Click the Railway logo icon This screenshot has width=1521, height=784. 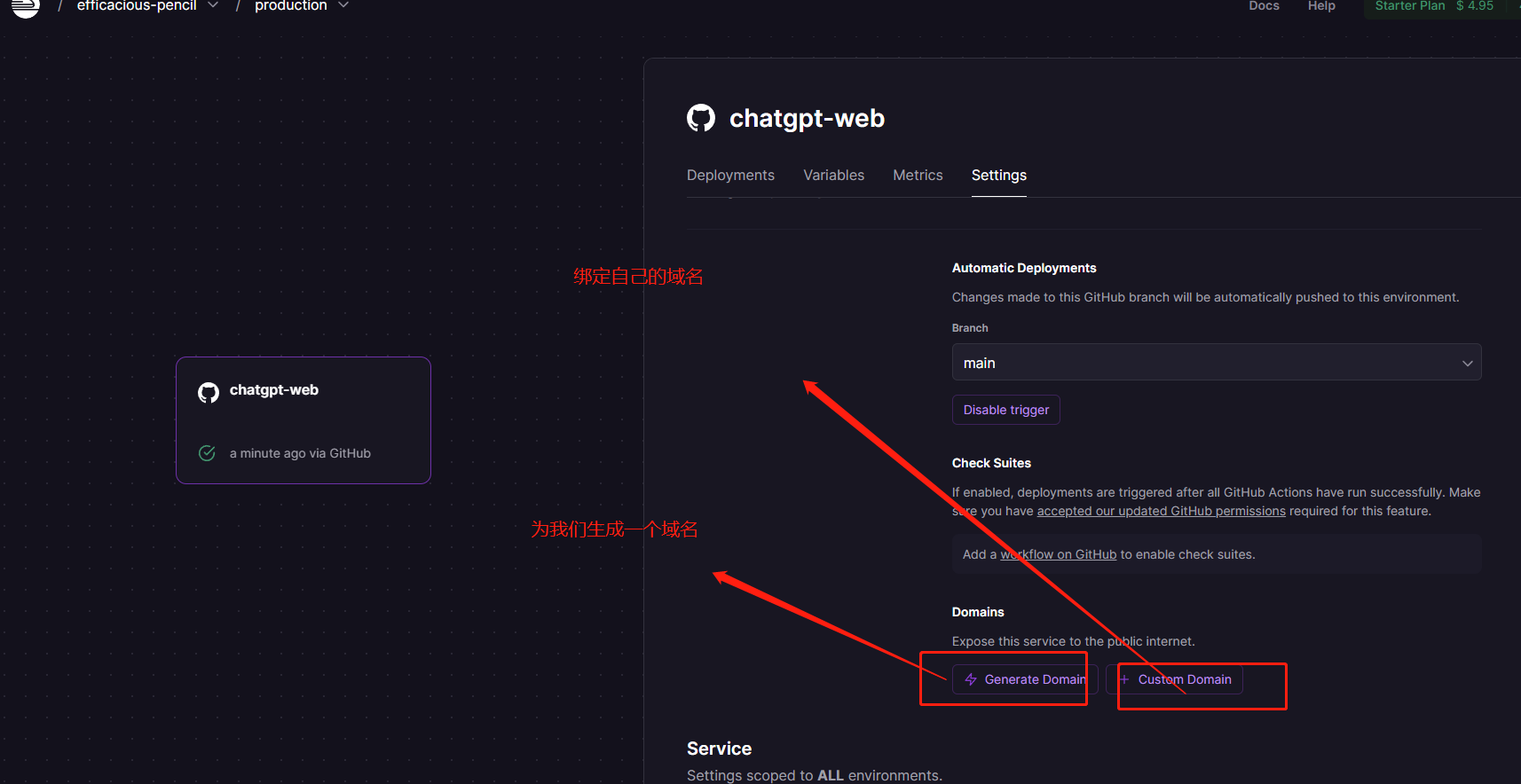coord(25,7)
